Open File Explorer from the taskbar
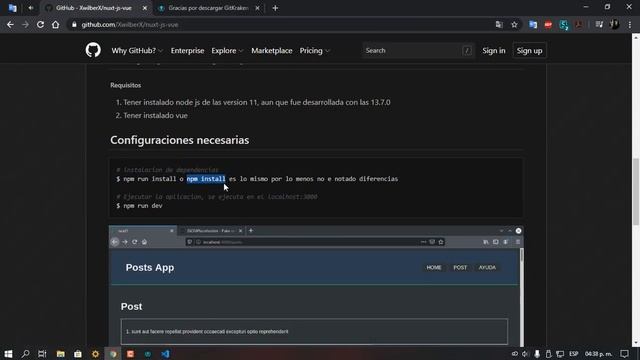 point(60,353)
